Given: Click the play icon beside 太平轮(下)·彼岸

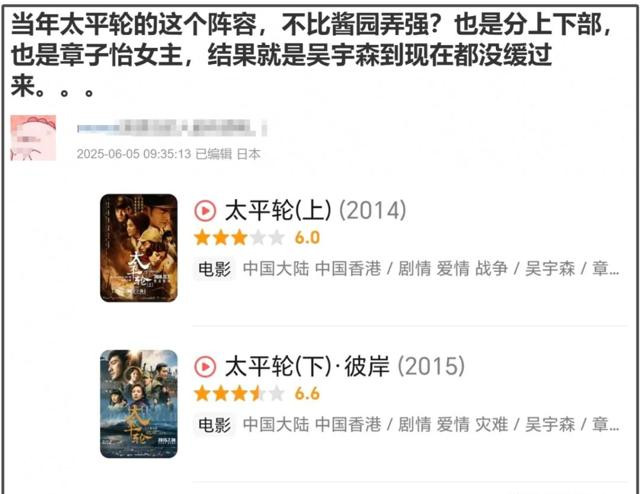Looking at the screenshot, I should click(205, 366).
